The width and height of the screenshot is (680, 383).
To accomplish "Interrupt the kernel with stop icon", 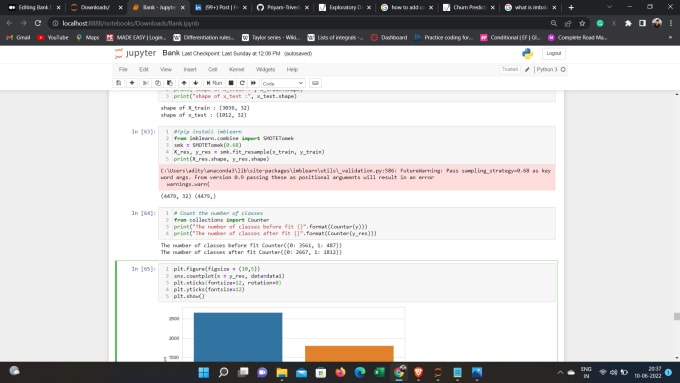I will tap(231, 83).
